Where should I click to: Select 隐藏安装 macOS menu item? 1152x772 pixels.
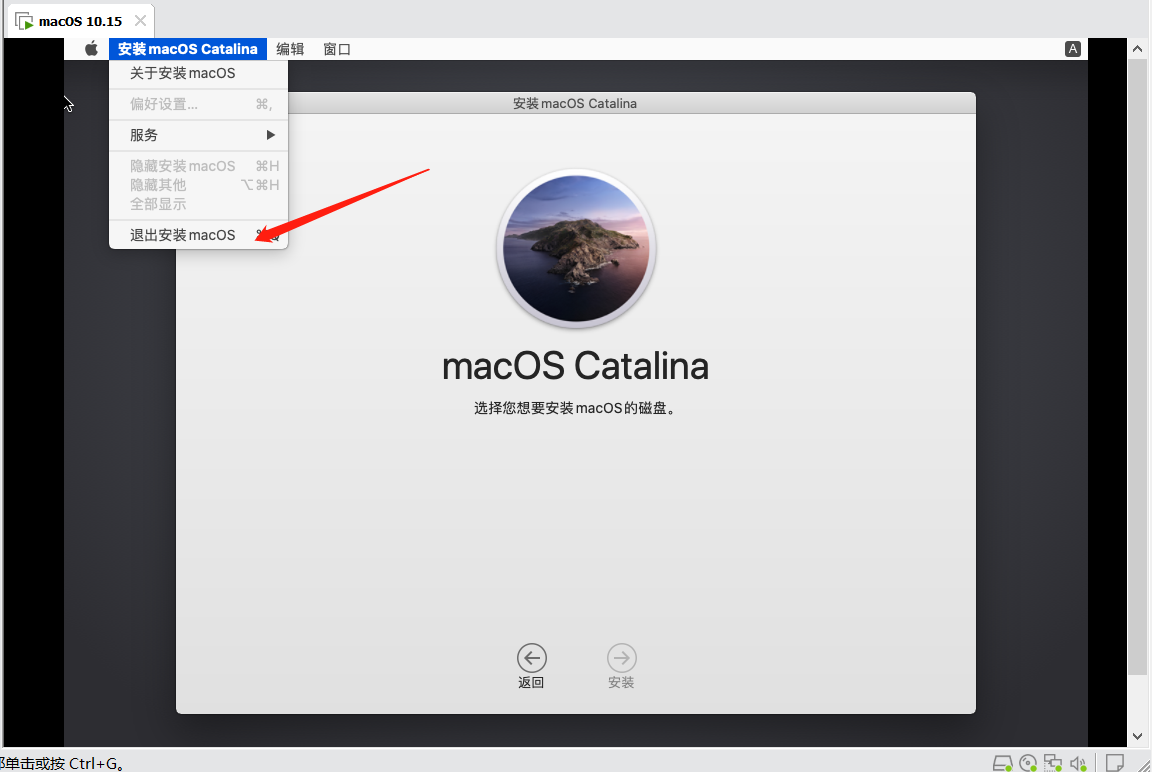[198, 166]
